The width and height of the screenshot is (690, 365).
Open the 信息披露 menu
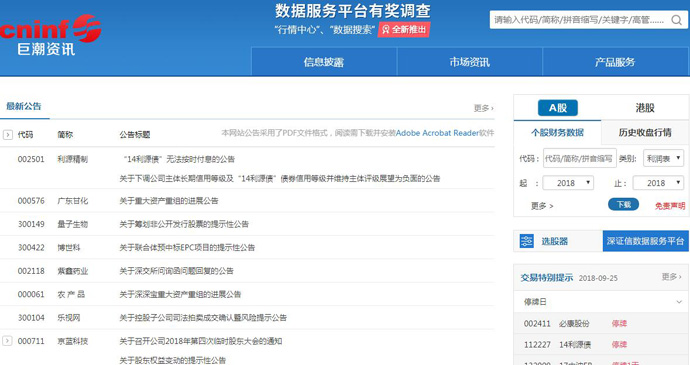tap(324, 62)
